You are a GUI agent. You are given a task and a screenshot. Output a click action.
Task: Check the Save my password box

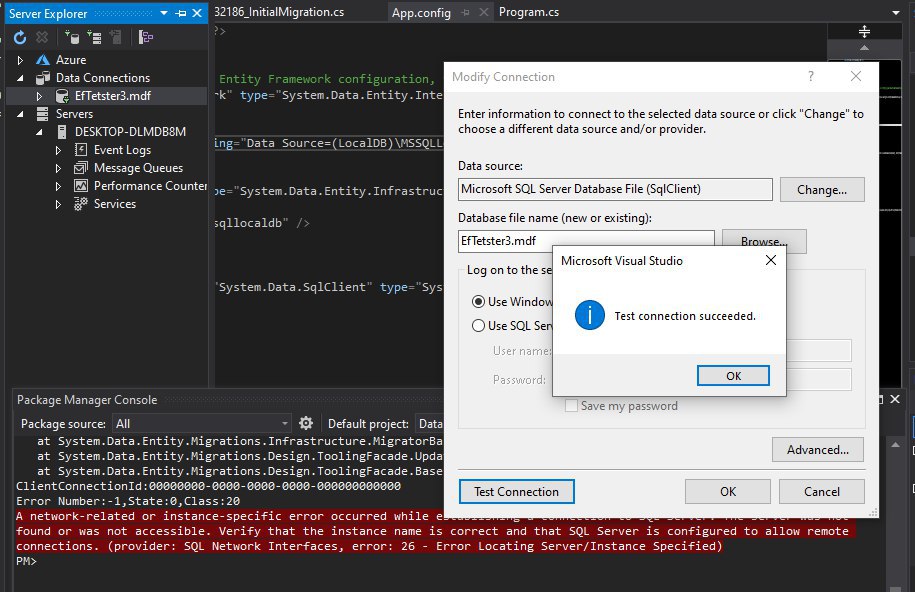click(571, 406)
